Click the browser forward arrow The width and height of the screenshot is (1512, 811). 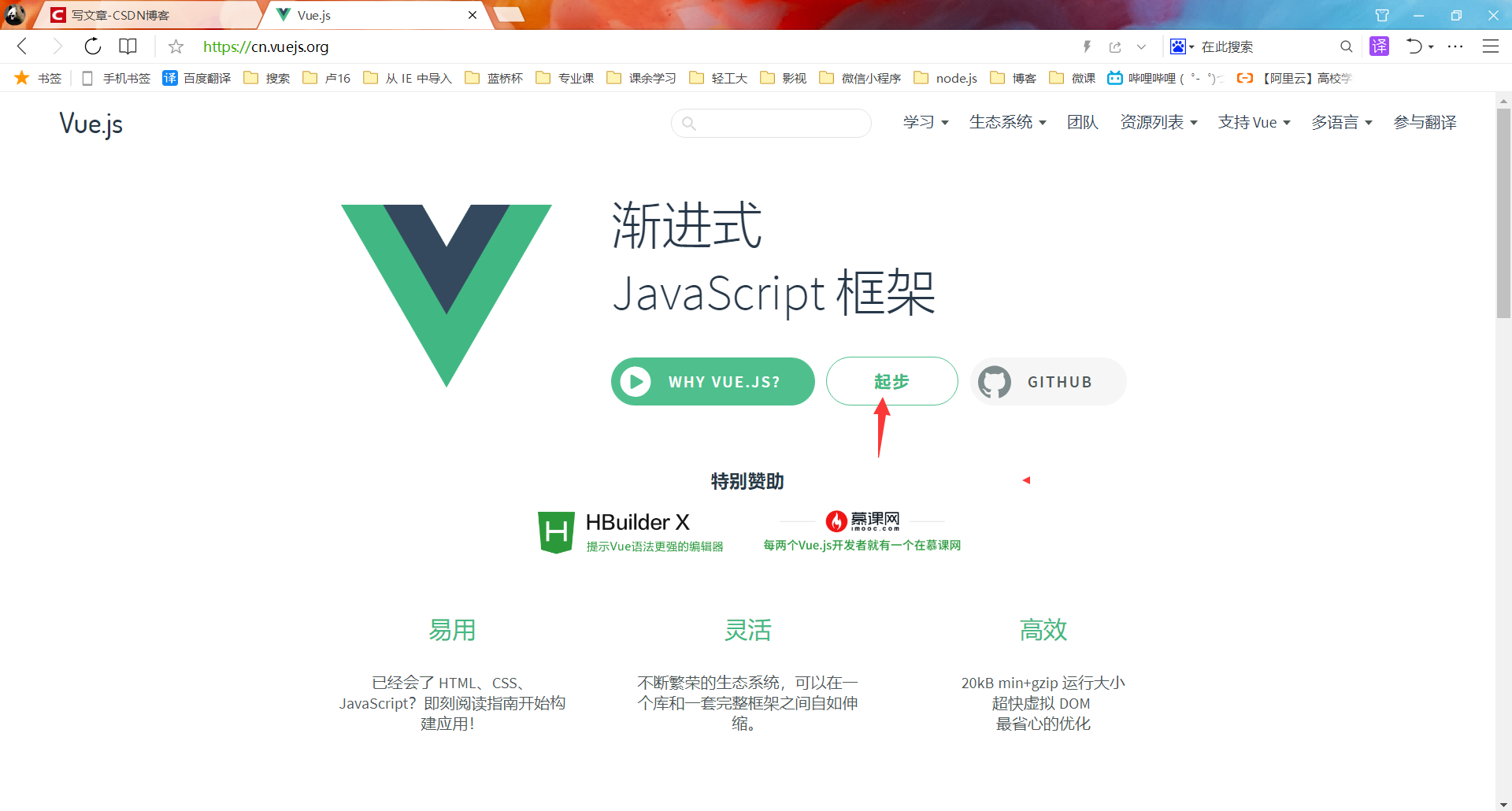coord(57,46)
